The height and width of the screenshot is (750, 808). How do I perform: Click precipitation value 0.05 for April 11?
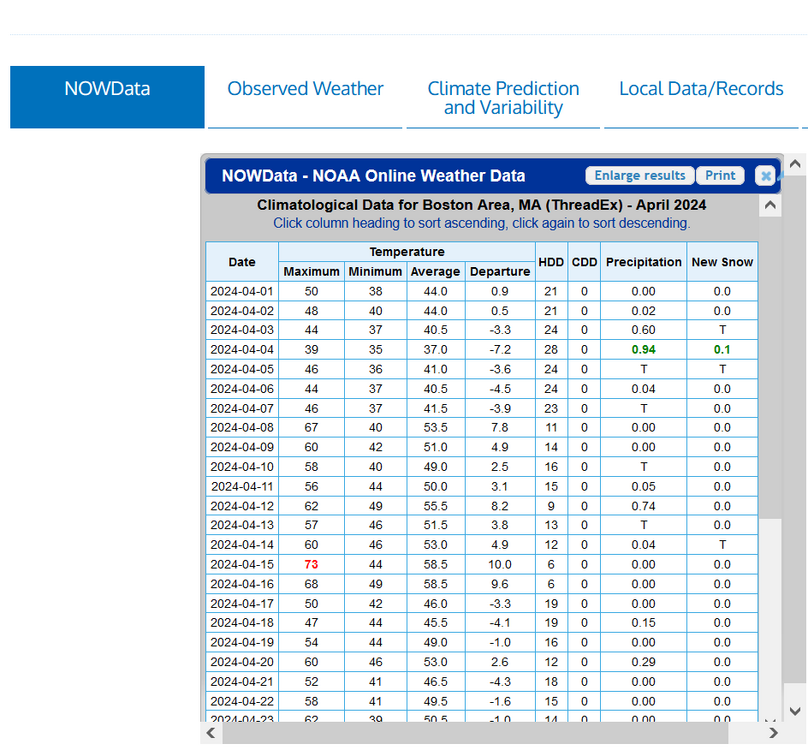643,487
